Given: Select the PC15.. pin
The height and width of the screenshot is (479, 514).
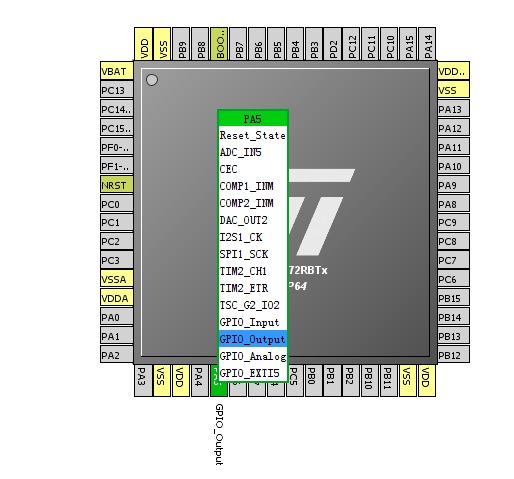Looking at the screenshot, I should (117, 128).
